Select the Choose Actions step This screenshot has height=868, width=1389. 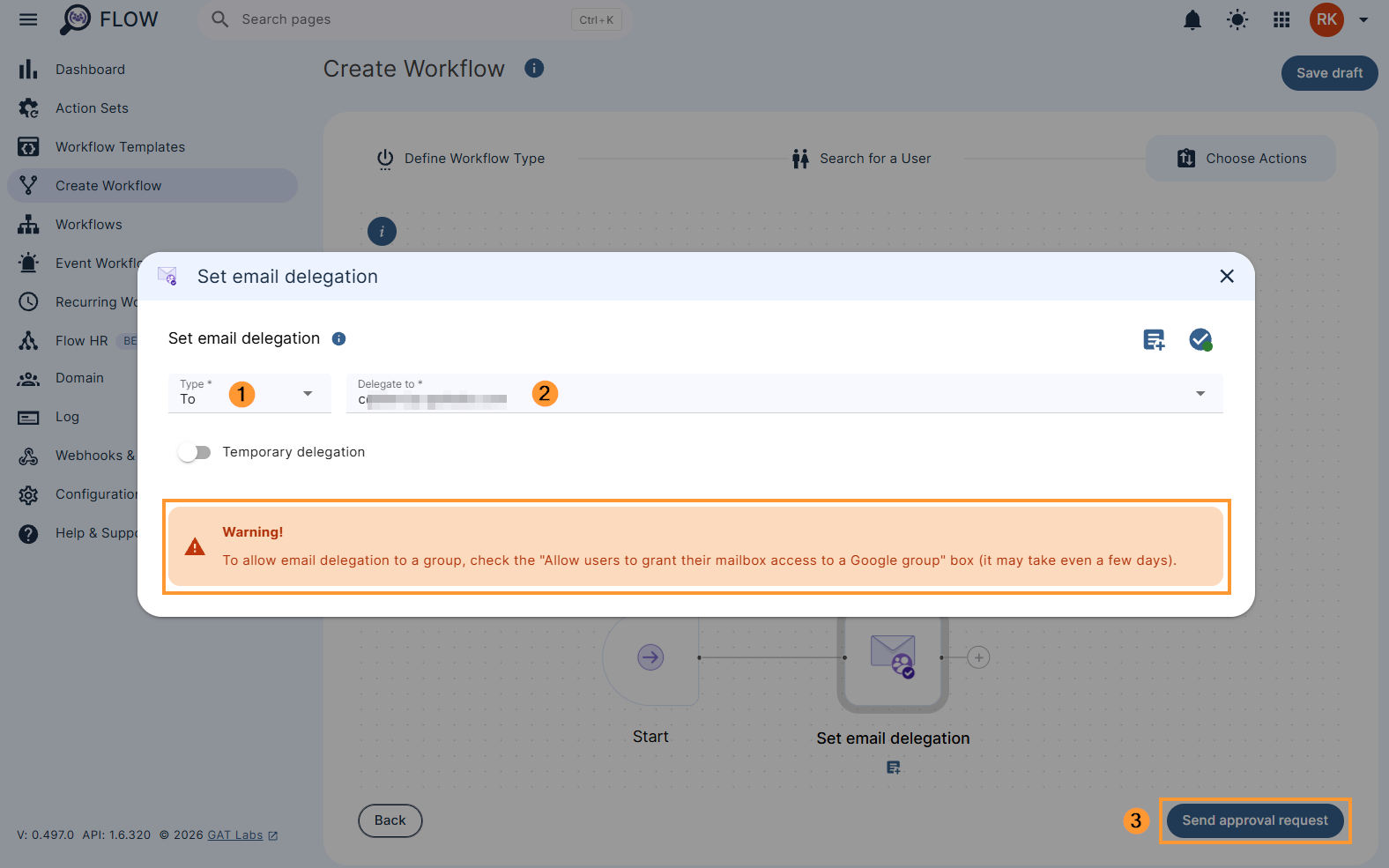(x=1241, y=159)
